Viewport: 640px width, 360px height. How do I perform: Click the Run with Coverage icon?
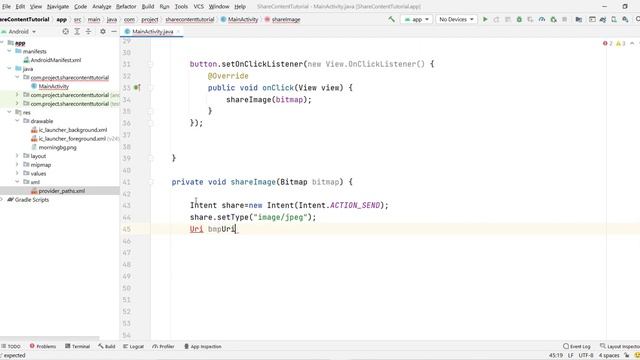click(x=530, y=19)
